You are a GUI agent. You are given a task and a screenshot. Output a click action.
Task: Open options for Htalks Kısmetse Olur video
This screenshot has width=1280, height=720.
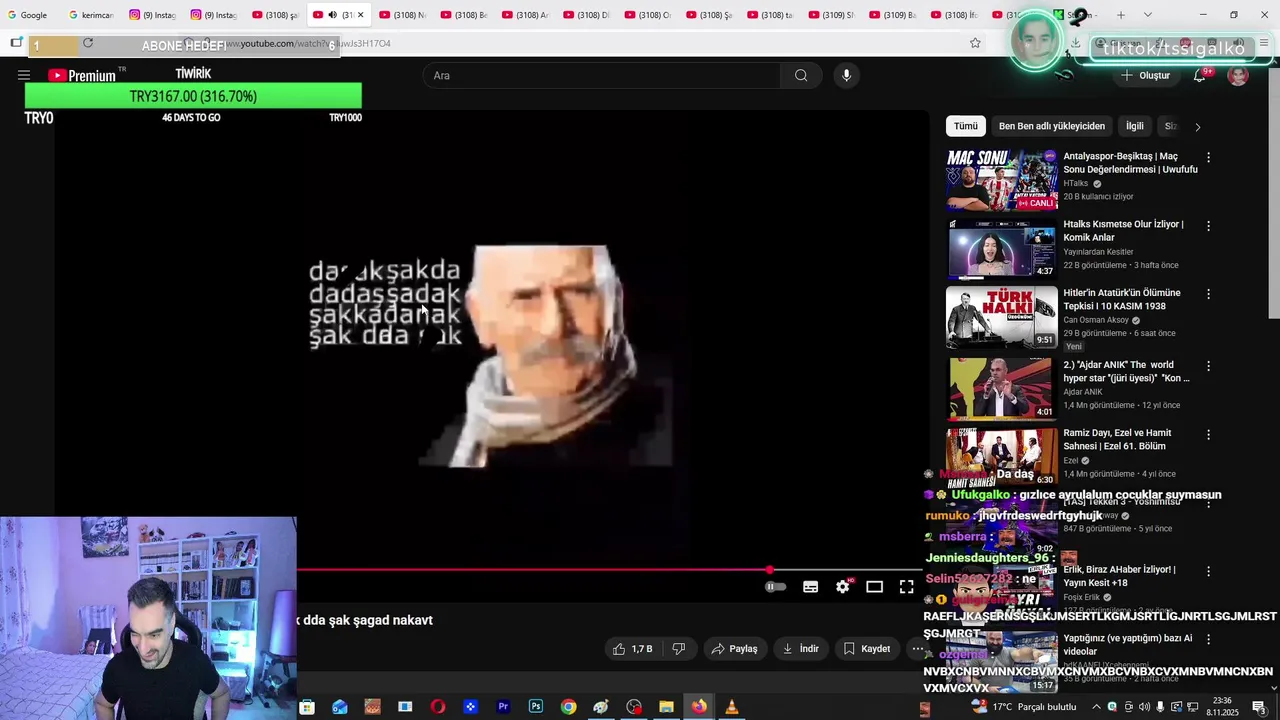click(x=1208, y=226)
